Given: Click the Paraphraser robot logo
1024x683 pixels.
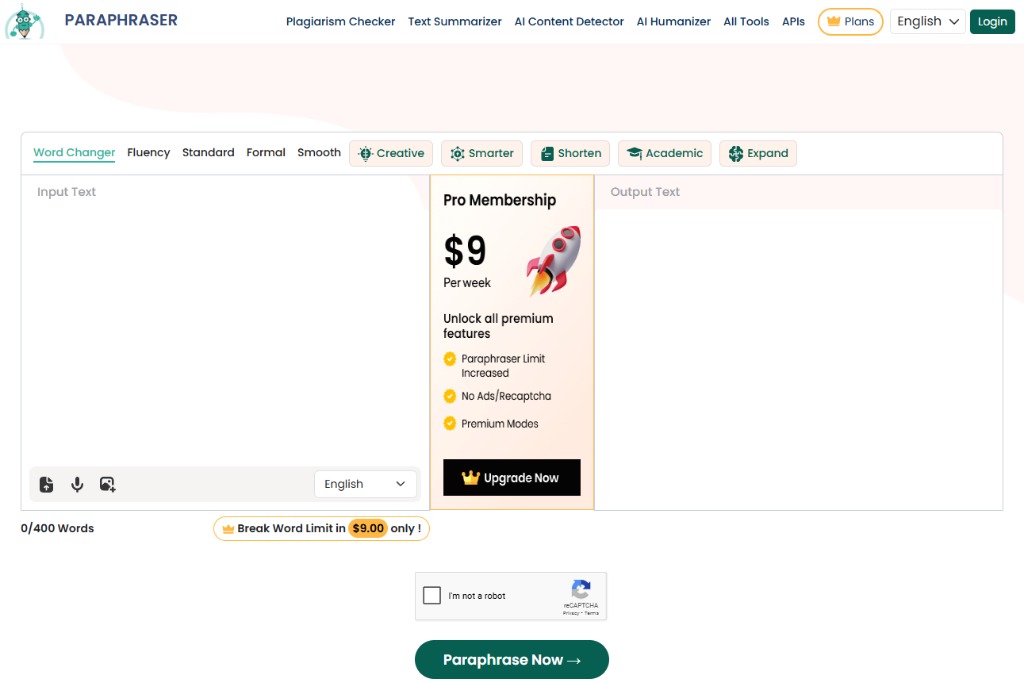Looking at the screenshot, I should [25, 22].
